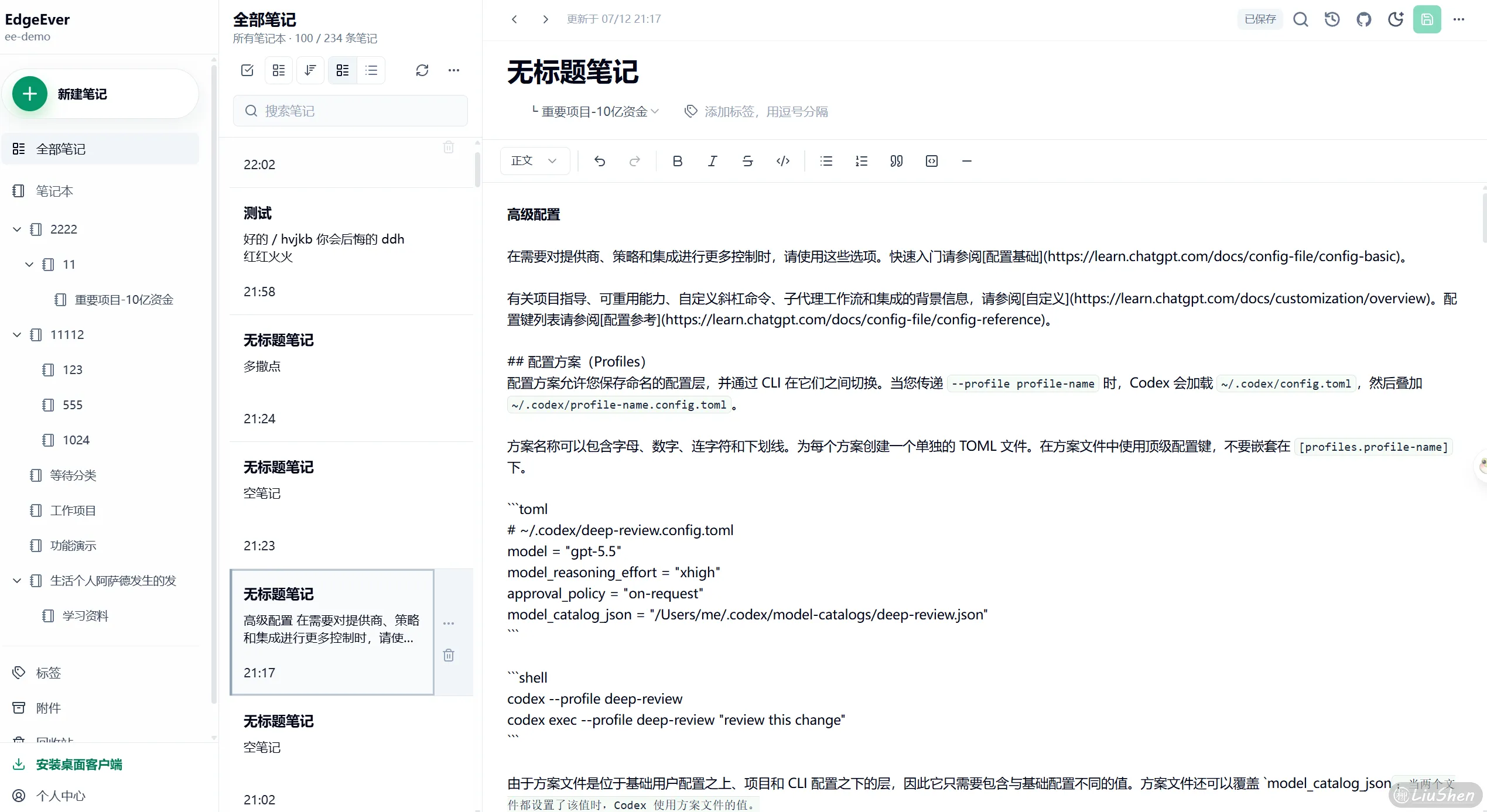
Task: Toggle dark mode with the moon icon
Action: pos(1396,19)
